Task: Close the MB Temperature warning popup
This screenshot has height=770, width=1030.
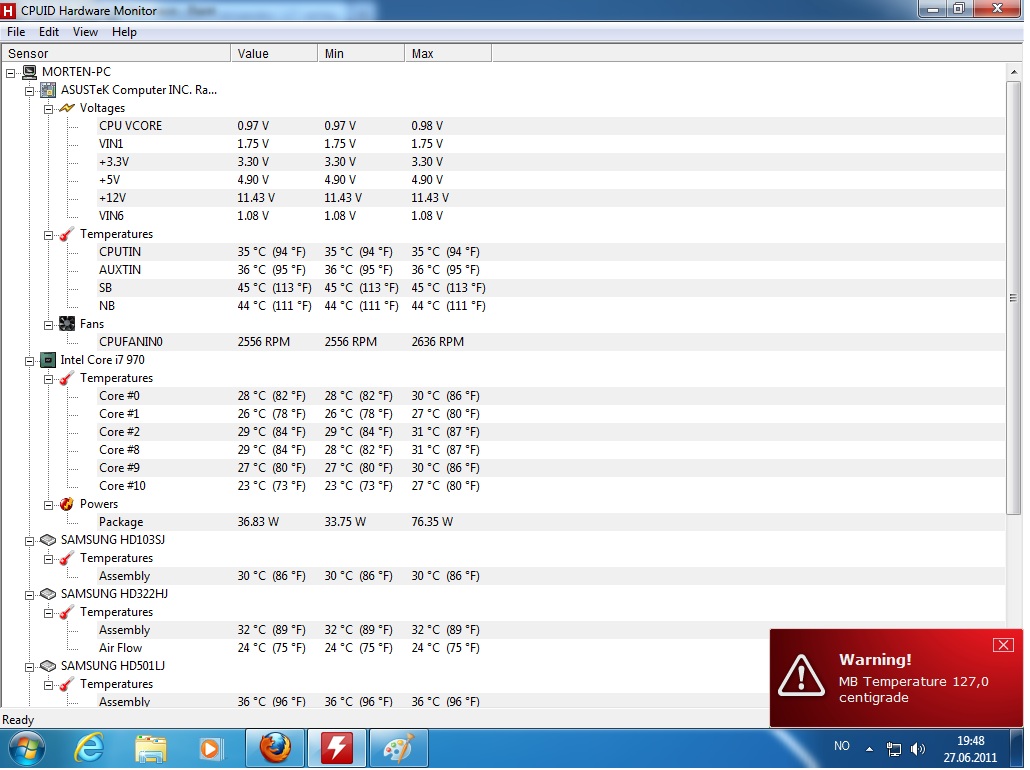Action: pyautogui.click(x=1003, y=645)
